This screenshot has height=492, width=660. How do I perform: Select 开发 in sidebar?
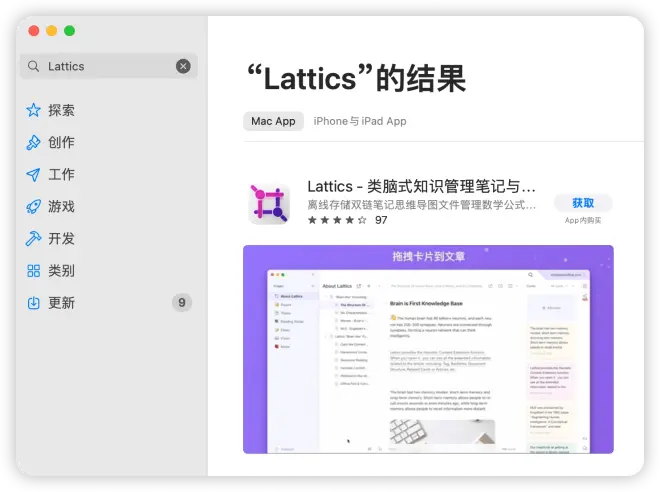click(x=61, y=239)
